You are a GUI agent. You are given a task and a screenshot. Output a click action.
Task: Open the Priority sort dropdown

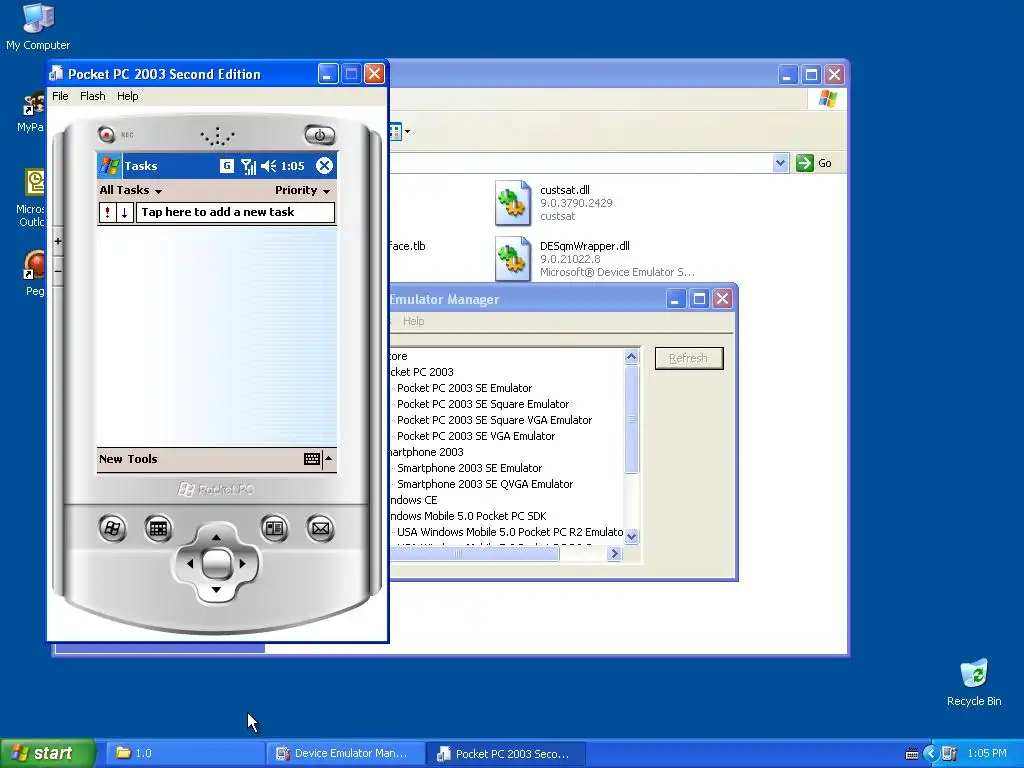tap(302, 190)
